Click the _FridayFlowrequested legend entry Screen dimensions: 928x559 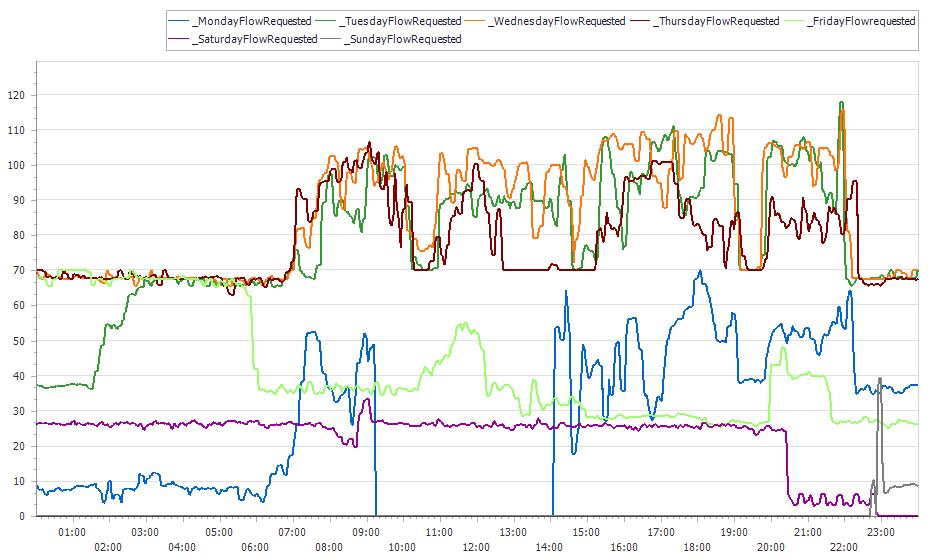pyautogui.click(x=850, y=21)
